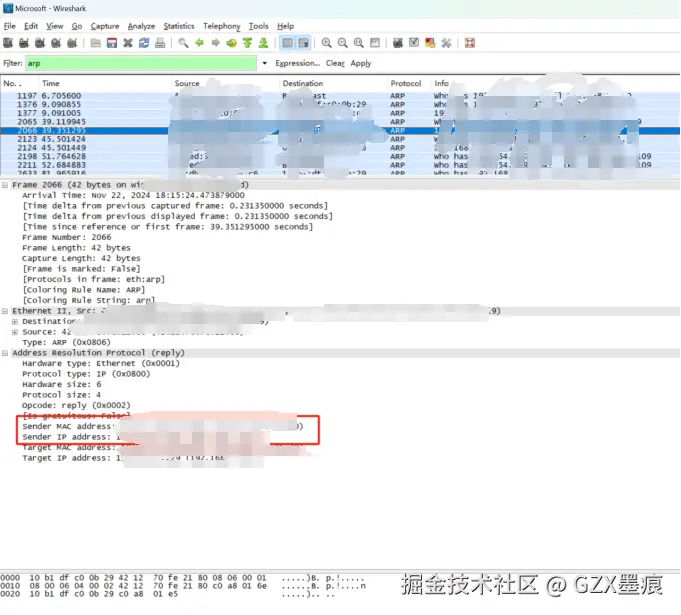681x615 pixels.
Task: Select packet 2065 at time 39.119945
Action: [x=340, y=122]
